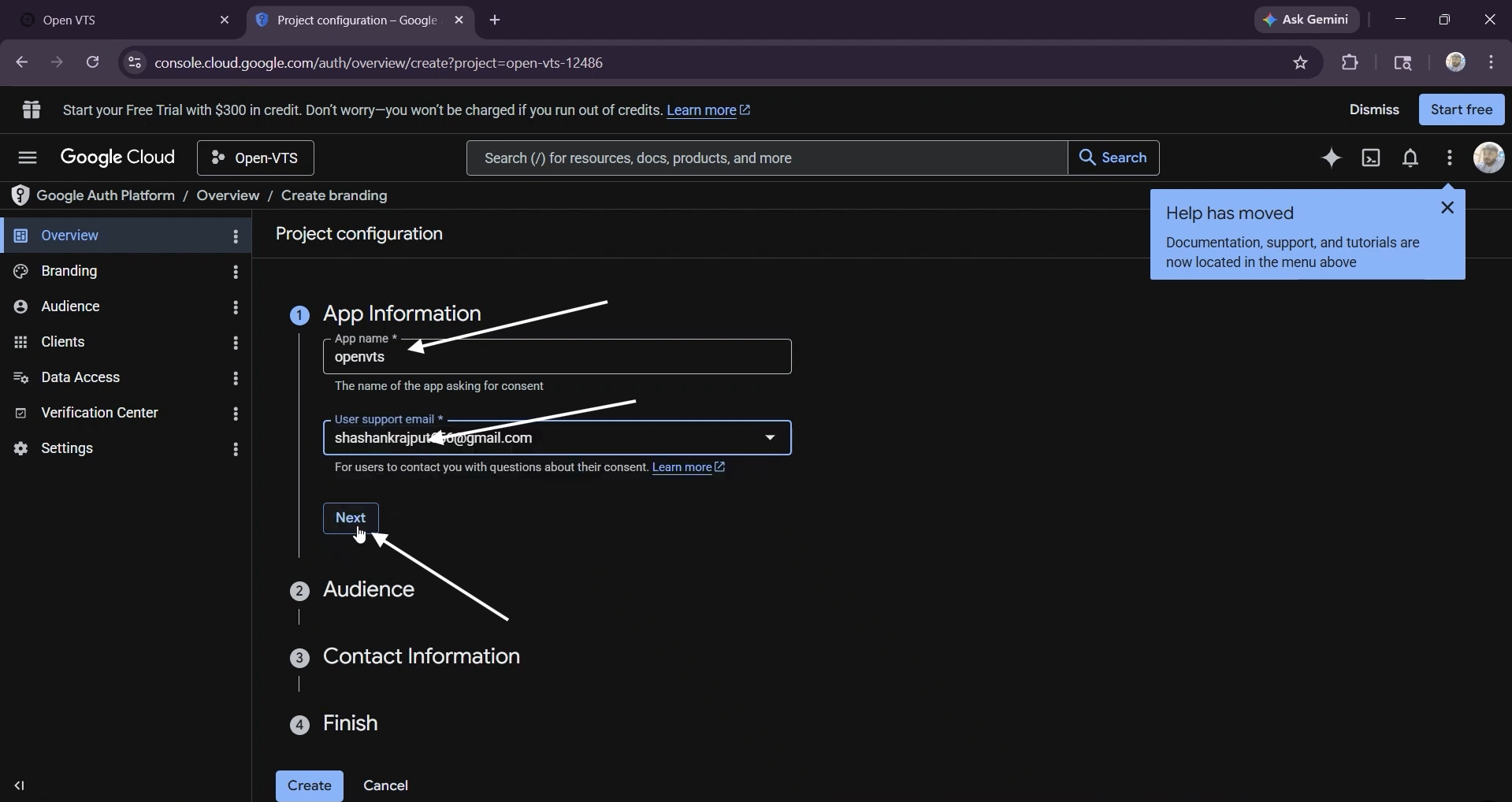This screenshot has height=802, width=1512.
Task: Open the browser extensions menu
Action: click(x=1350, y=63)
